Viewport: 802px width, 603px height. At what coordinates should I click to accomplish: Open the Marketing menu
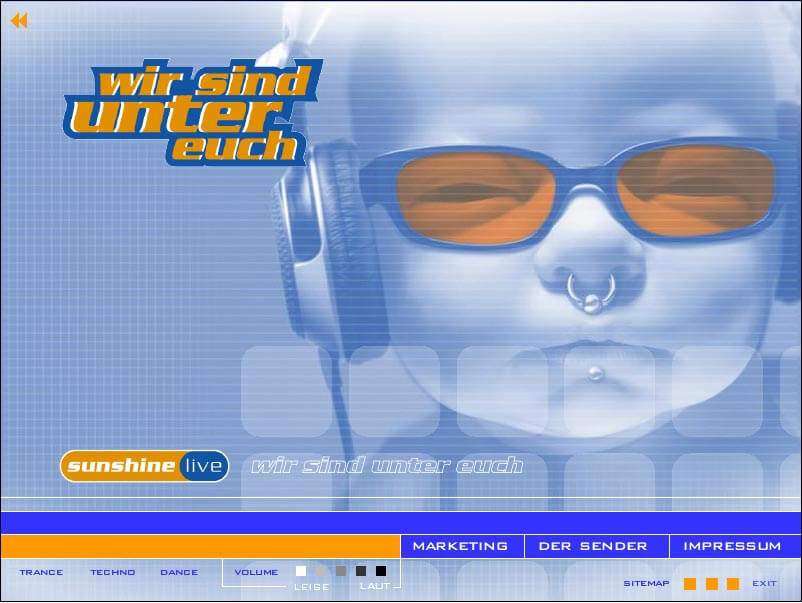point(460,546)
